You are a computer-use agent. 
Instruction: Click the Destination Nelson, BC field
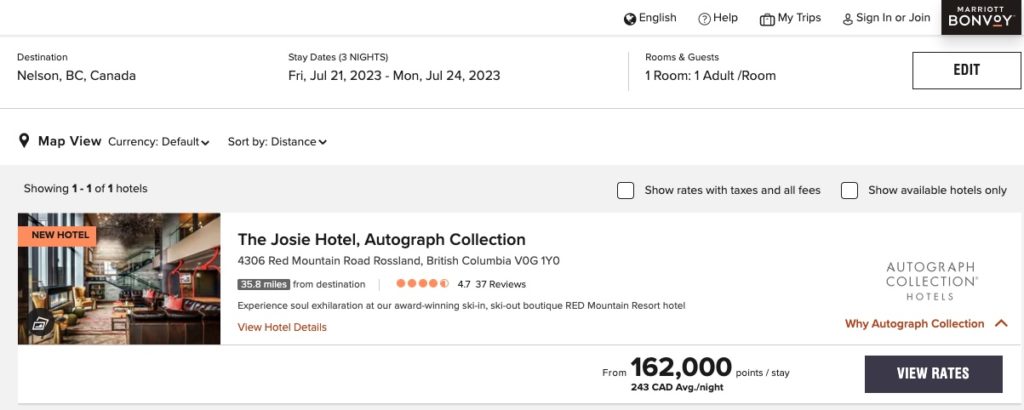(77, 75)
